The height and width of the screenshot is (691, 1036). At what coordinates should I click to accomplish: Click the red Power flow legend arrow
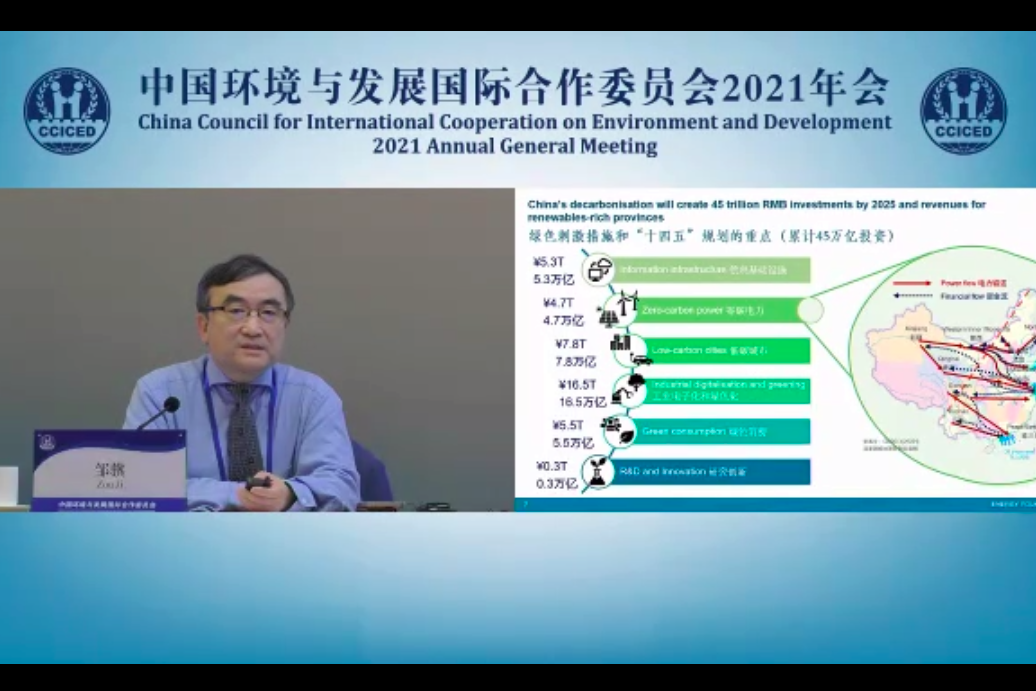(914, 283)
